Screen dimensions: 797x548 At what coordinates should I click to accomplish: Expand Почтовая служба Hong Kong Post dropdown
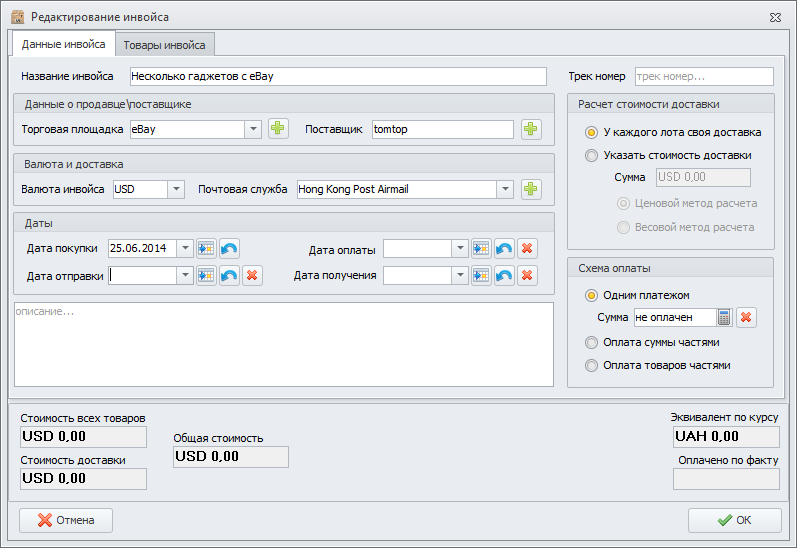click(505, 189)
